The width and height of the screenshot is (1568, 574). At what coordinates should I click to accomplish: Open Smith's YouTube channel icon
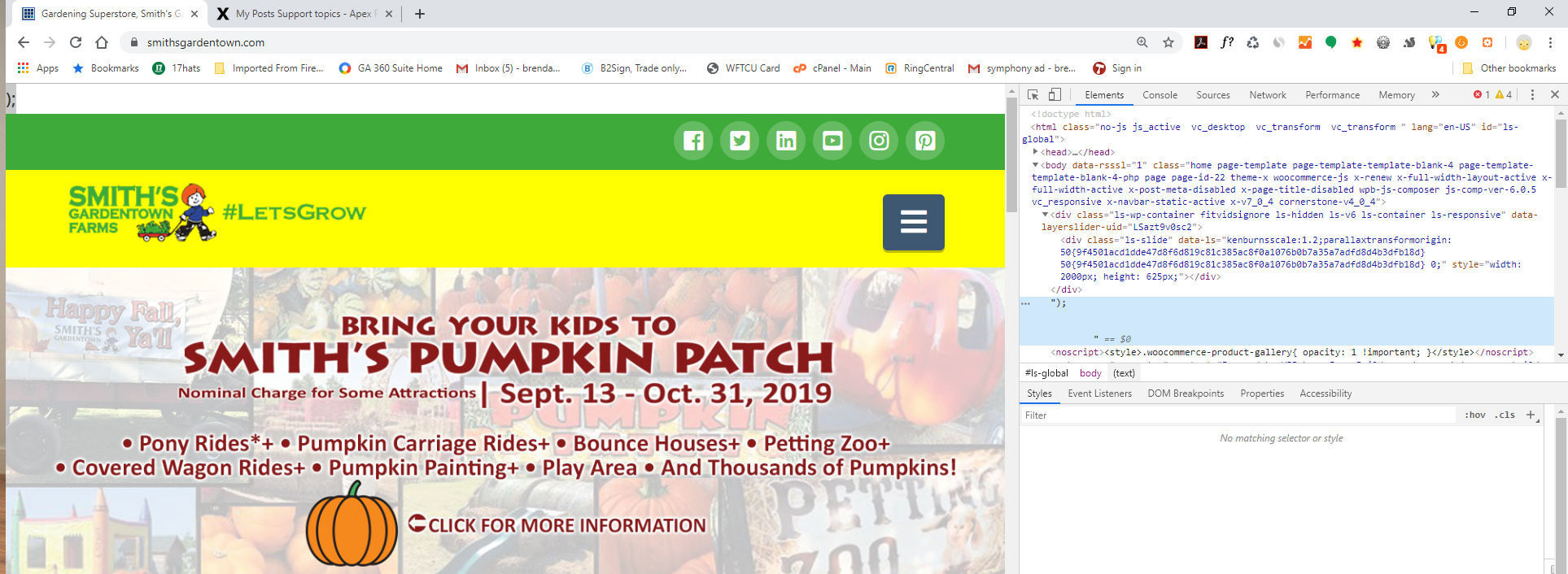[832, 141]
